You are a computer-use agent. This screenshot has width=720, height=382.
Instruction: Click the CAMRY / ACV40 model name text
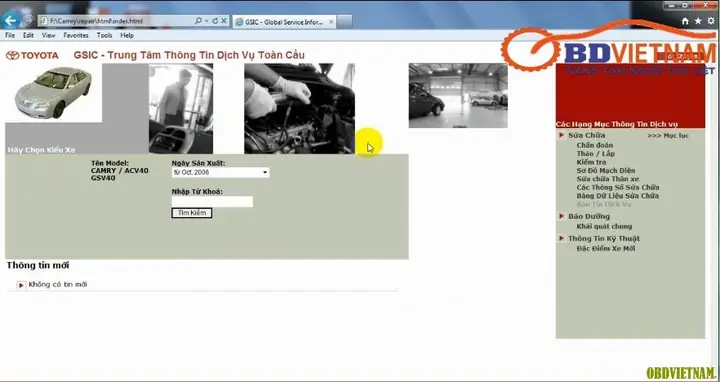tap(119, 171)
